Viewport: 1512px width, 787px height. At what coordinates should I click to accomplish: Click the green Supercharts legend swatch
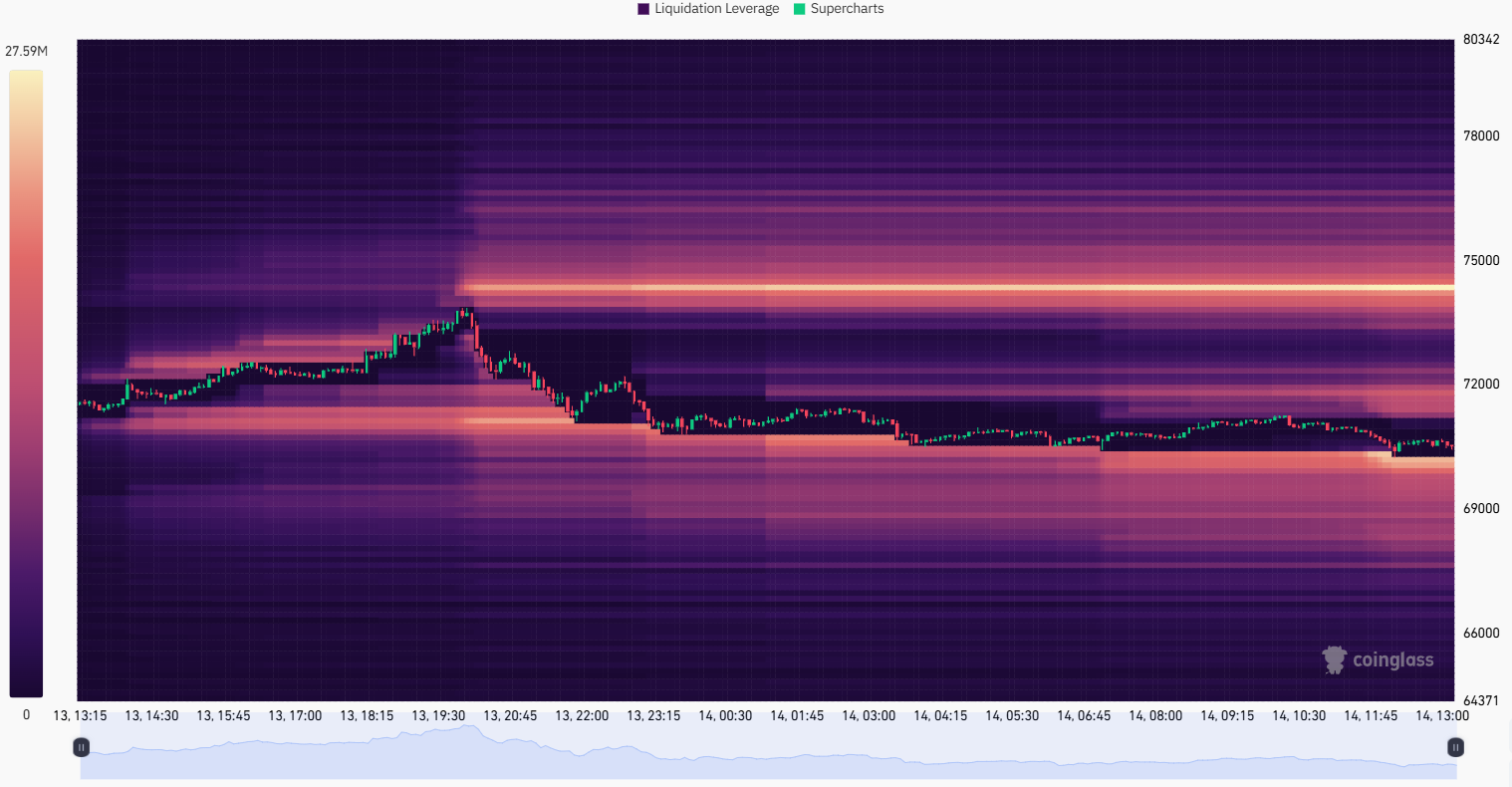point(799,9)
